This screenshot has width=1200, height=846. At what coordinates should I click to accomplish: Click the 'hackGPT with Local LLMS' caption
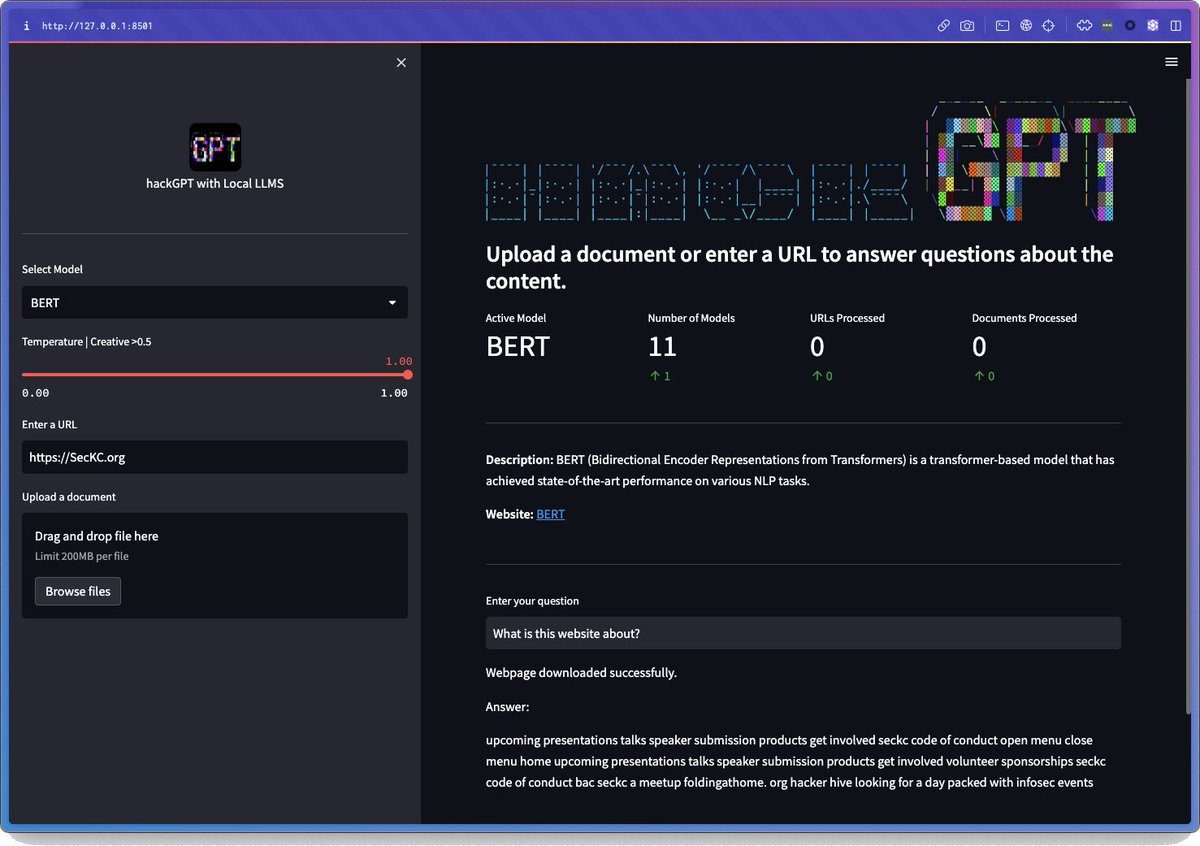(215, 183)
